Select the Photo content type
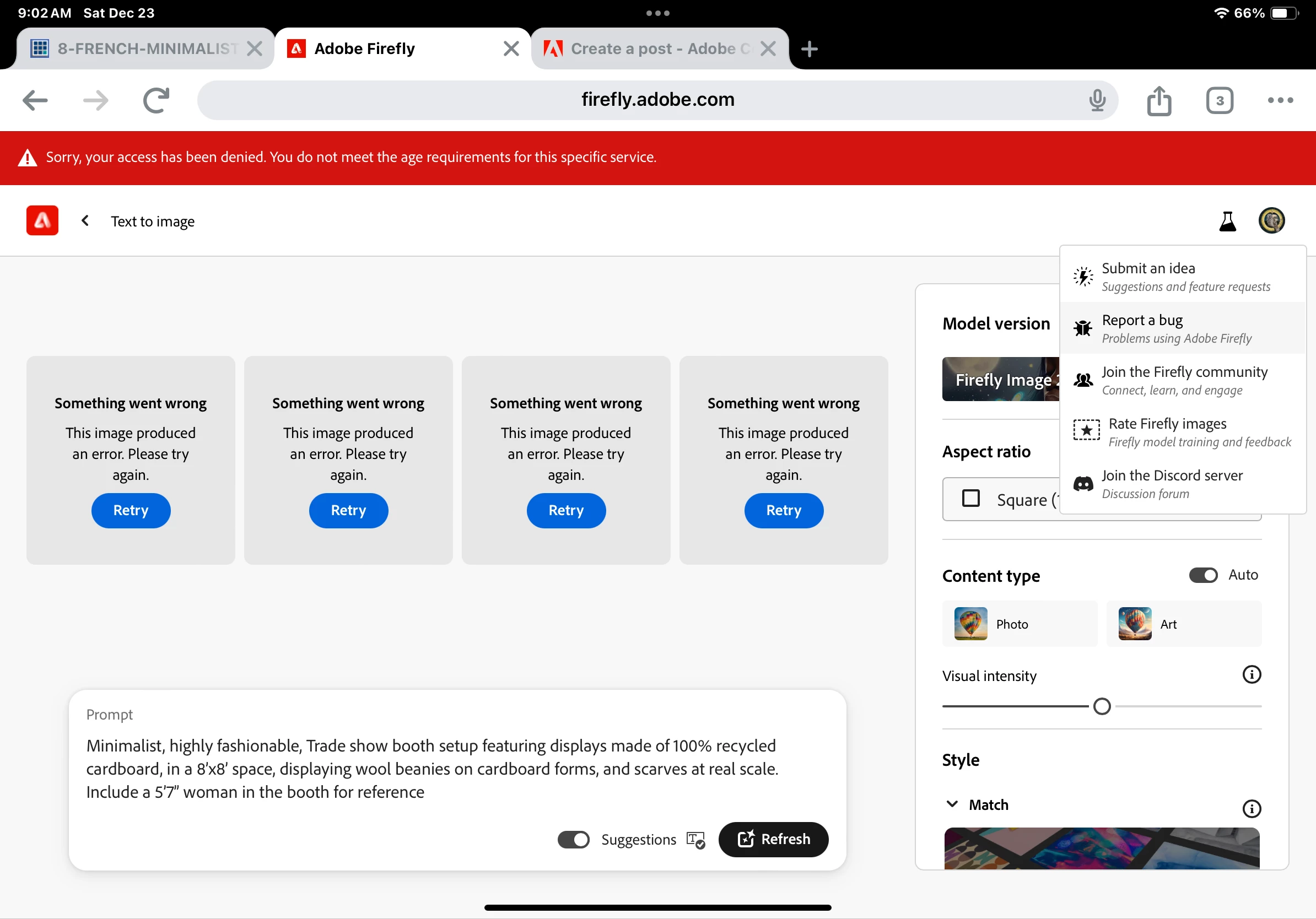 [x=1019, y=624]
